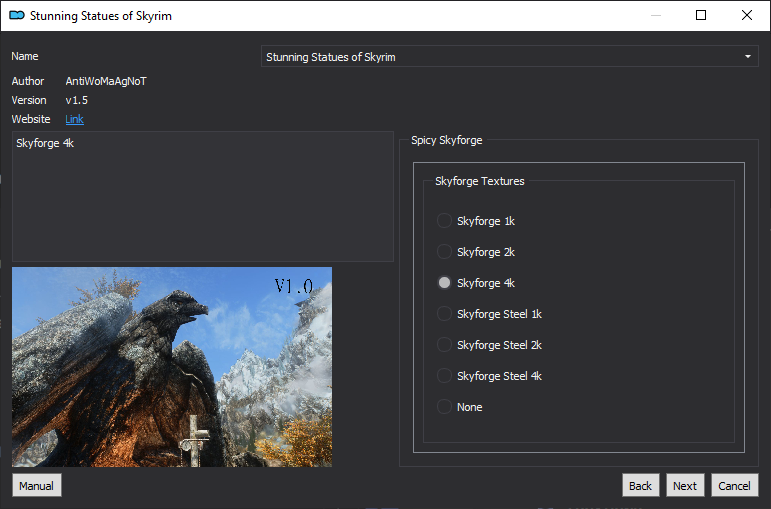
Task: Minimize the installer window
Action: [x=655, y=15]
